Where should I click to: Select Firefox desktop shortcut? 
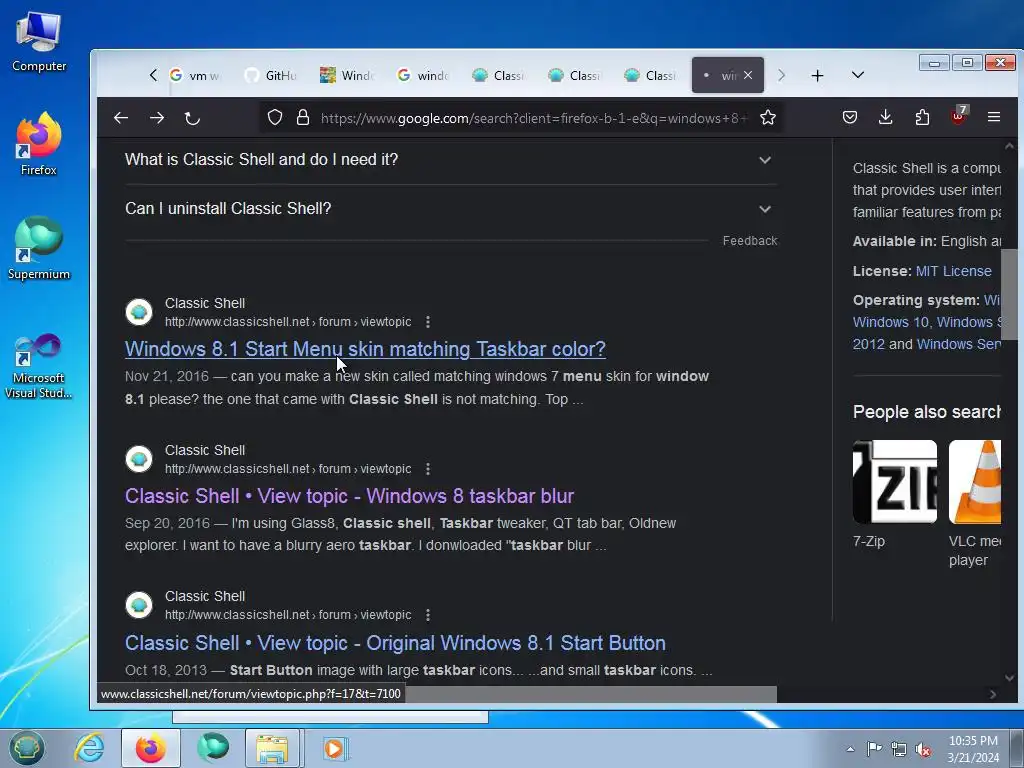39,144
